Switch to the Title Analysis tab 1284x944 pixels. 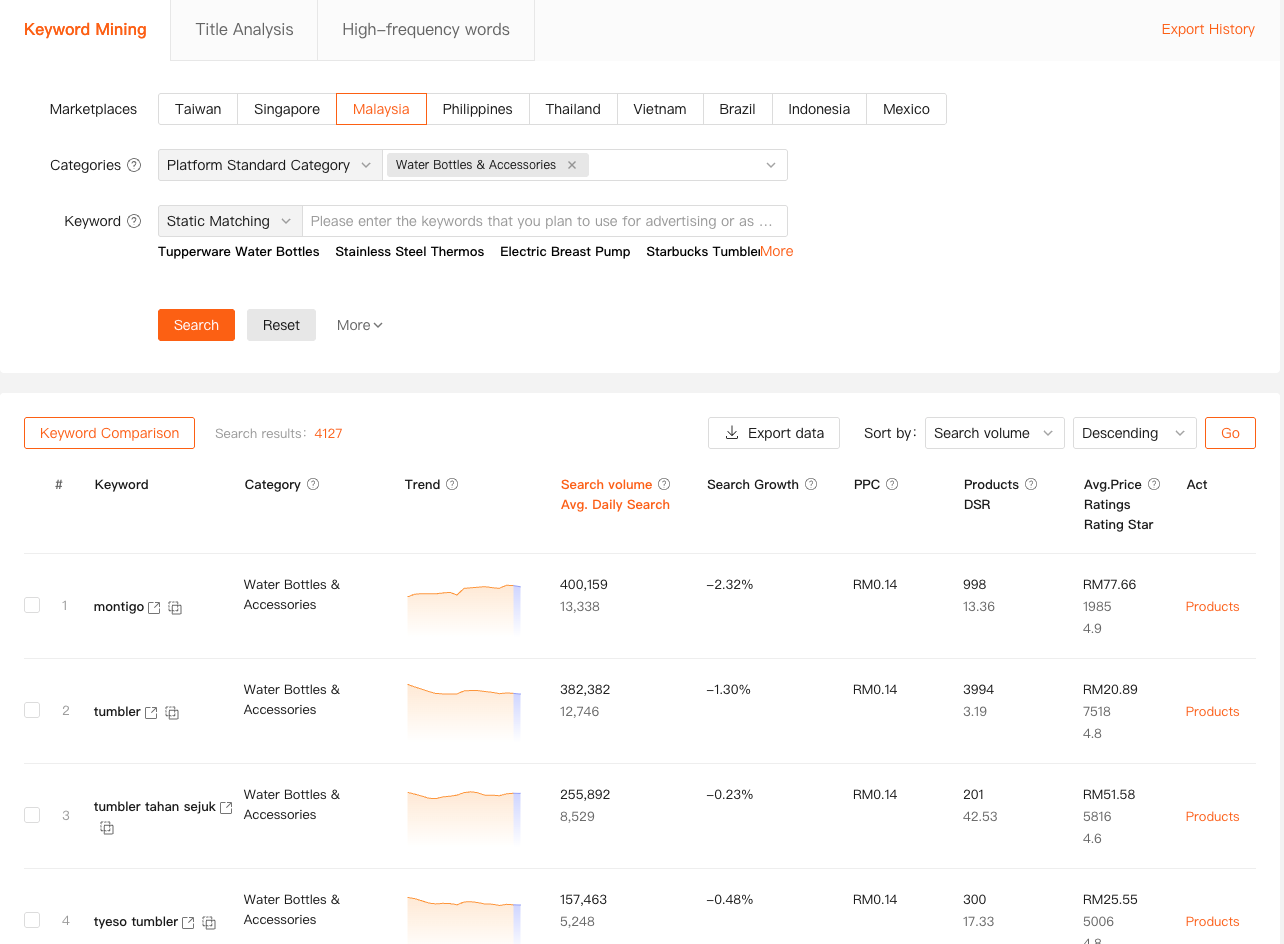244,30
